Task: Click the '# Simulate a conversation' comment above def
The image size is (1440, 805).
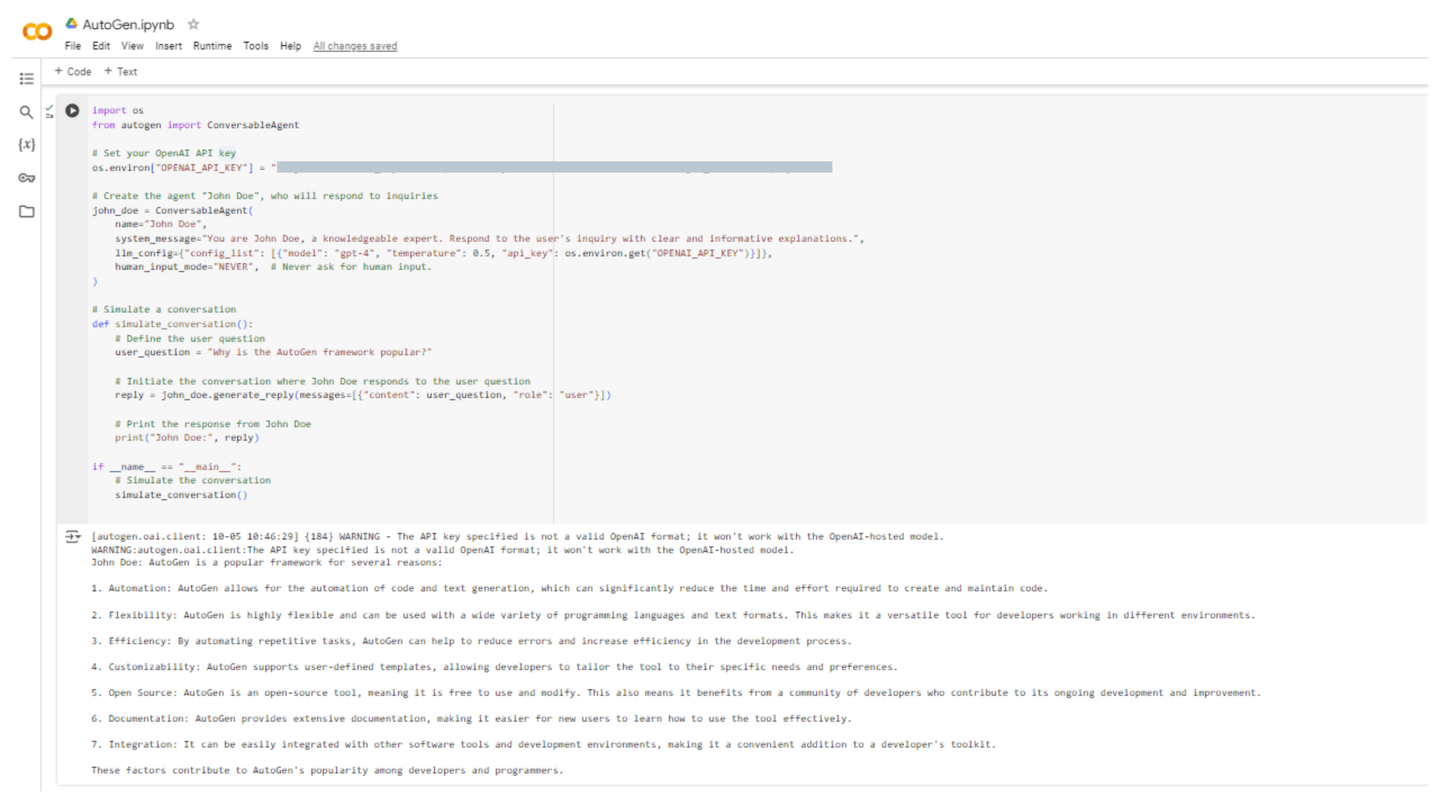Action: pos(164,310)
